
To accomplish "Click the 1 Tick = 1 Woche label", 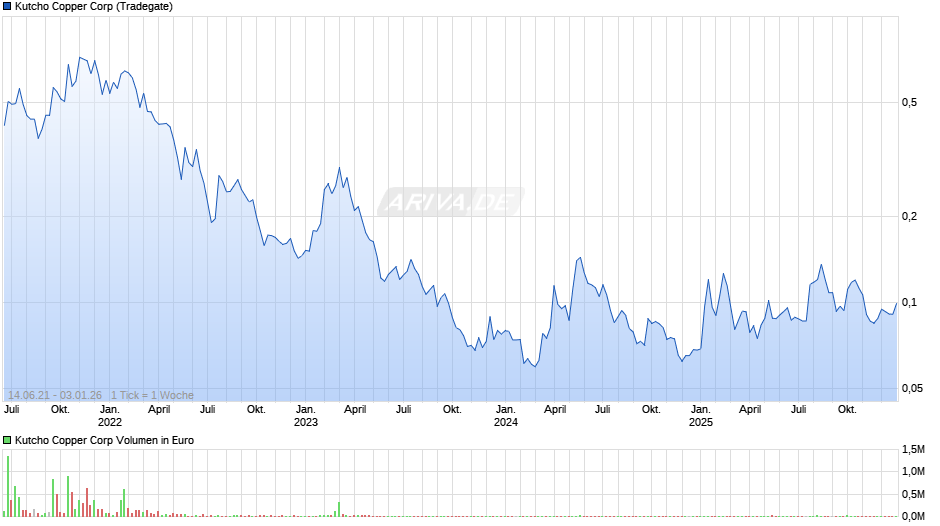I will [152, 395].
